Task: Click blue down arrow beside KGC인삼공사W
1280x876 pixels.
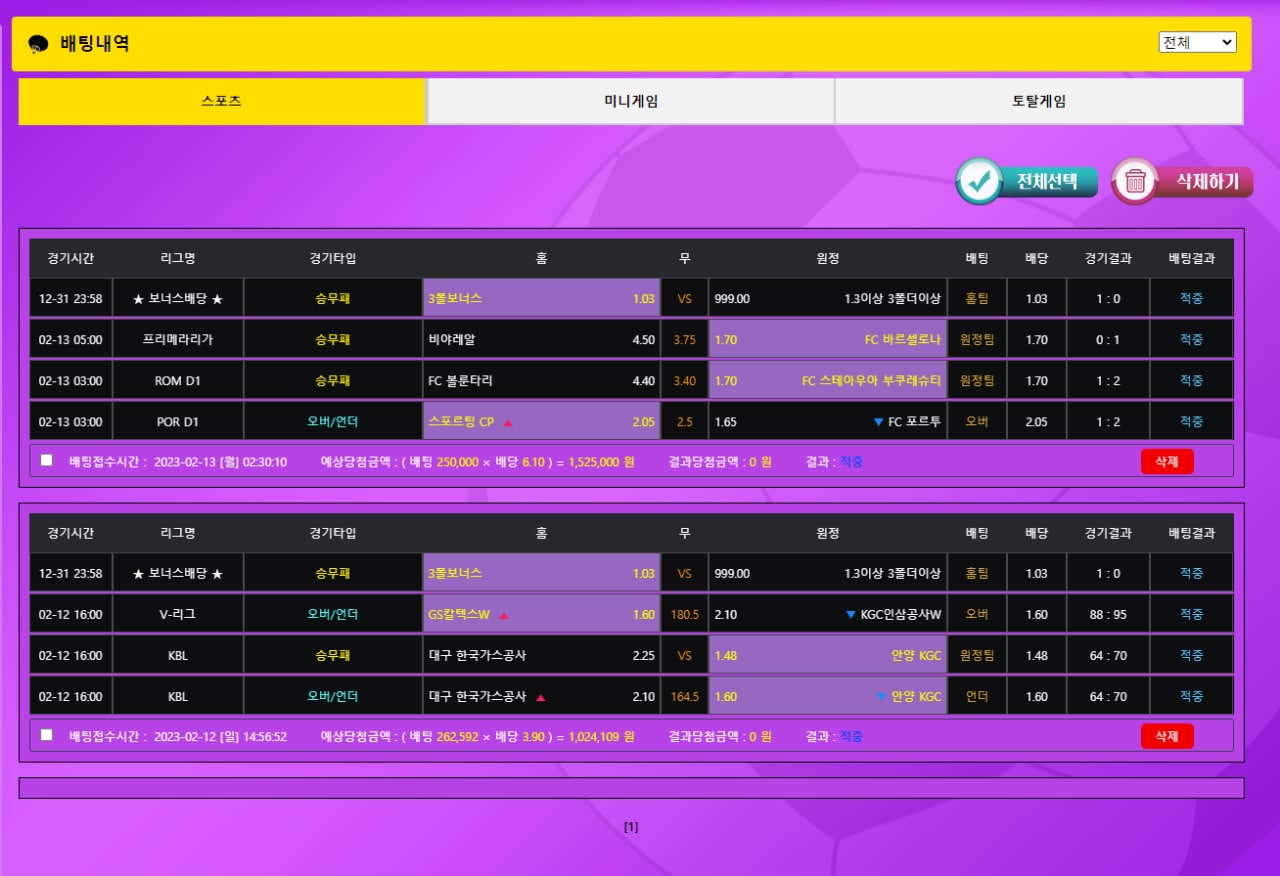Action: coord(850,615)
